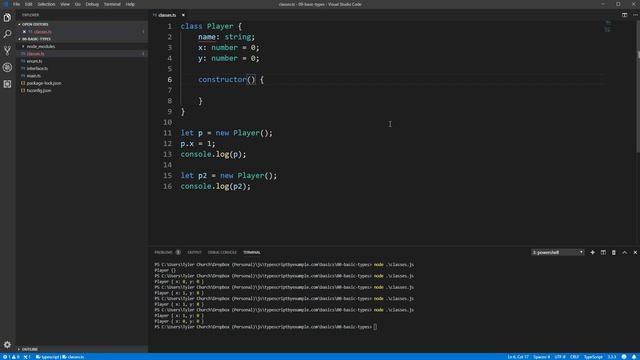Close the terminal panel
This screenshot has height=360, width=640.
635,253
